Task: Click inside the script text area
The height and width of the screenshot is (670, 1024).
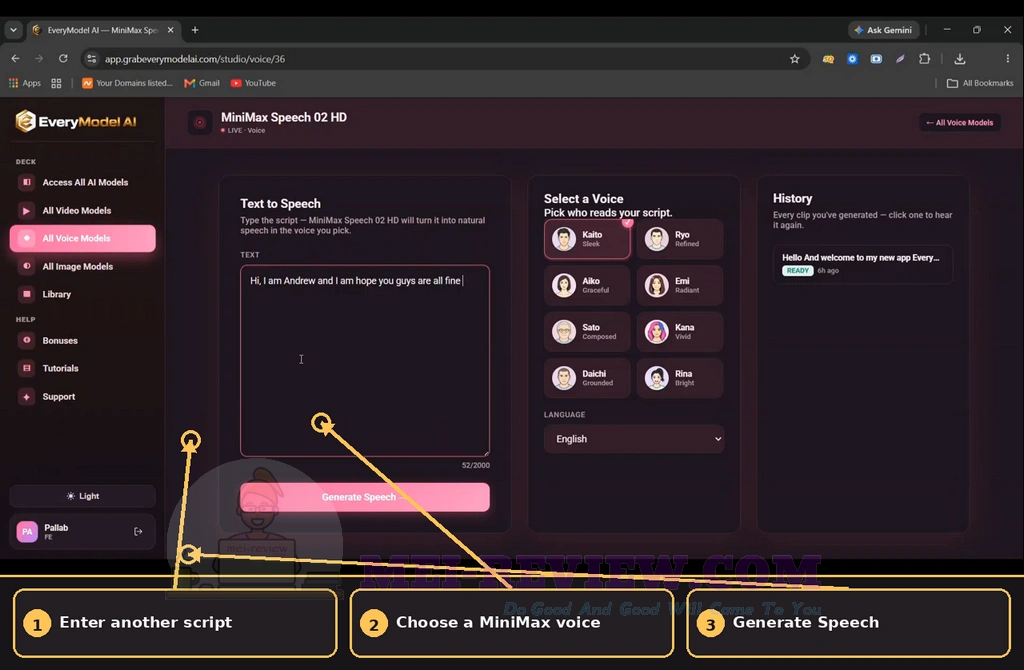Action: [x=364, y=360]
